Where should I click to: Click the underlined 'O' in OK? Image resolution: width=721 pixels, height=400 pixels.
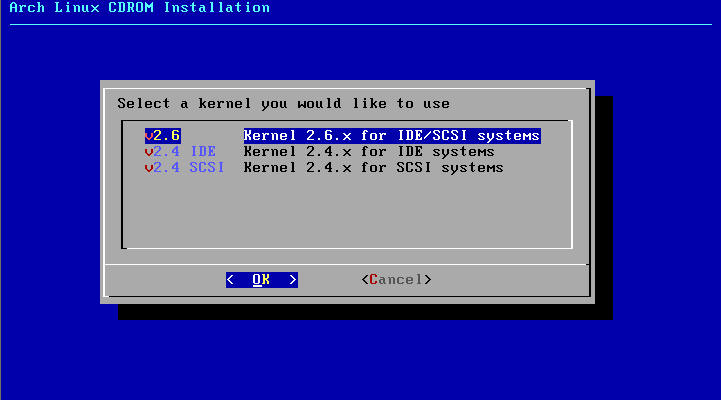(257, 280)
